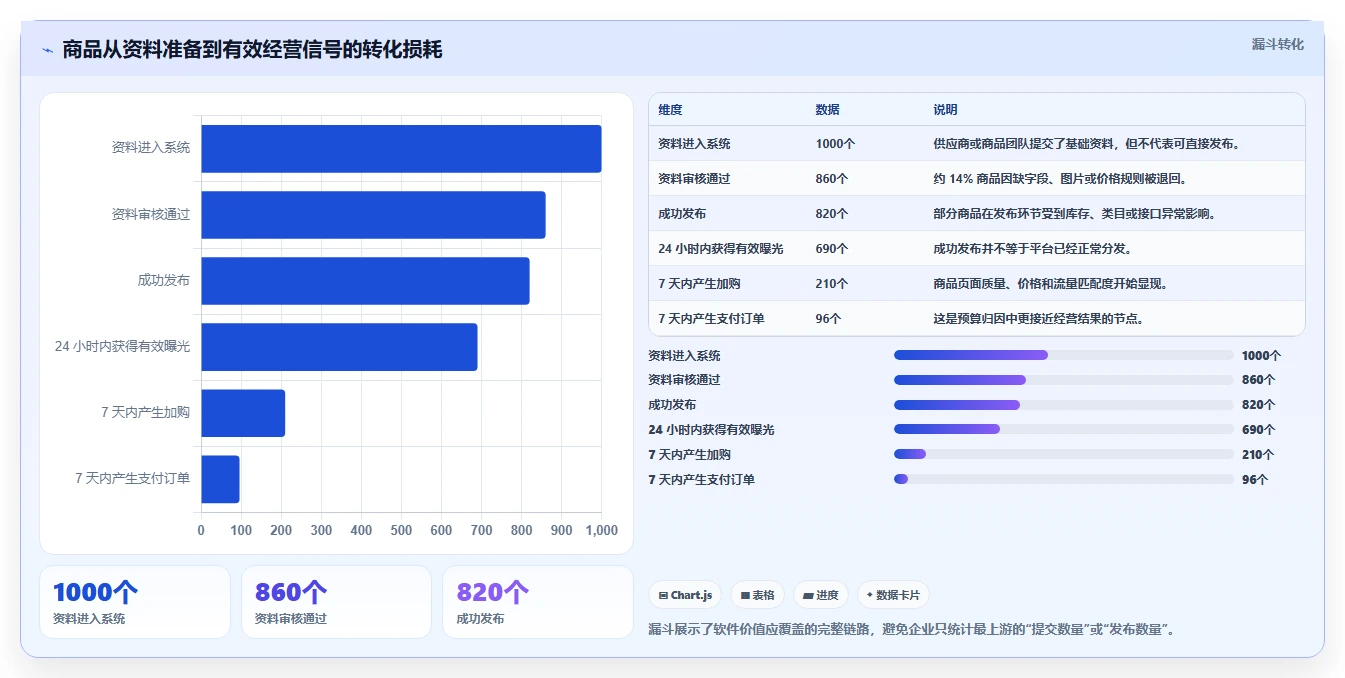
Task: Click the 资料进入系统 bar in the chart
Action: [x=401, y=148]
